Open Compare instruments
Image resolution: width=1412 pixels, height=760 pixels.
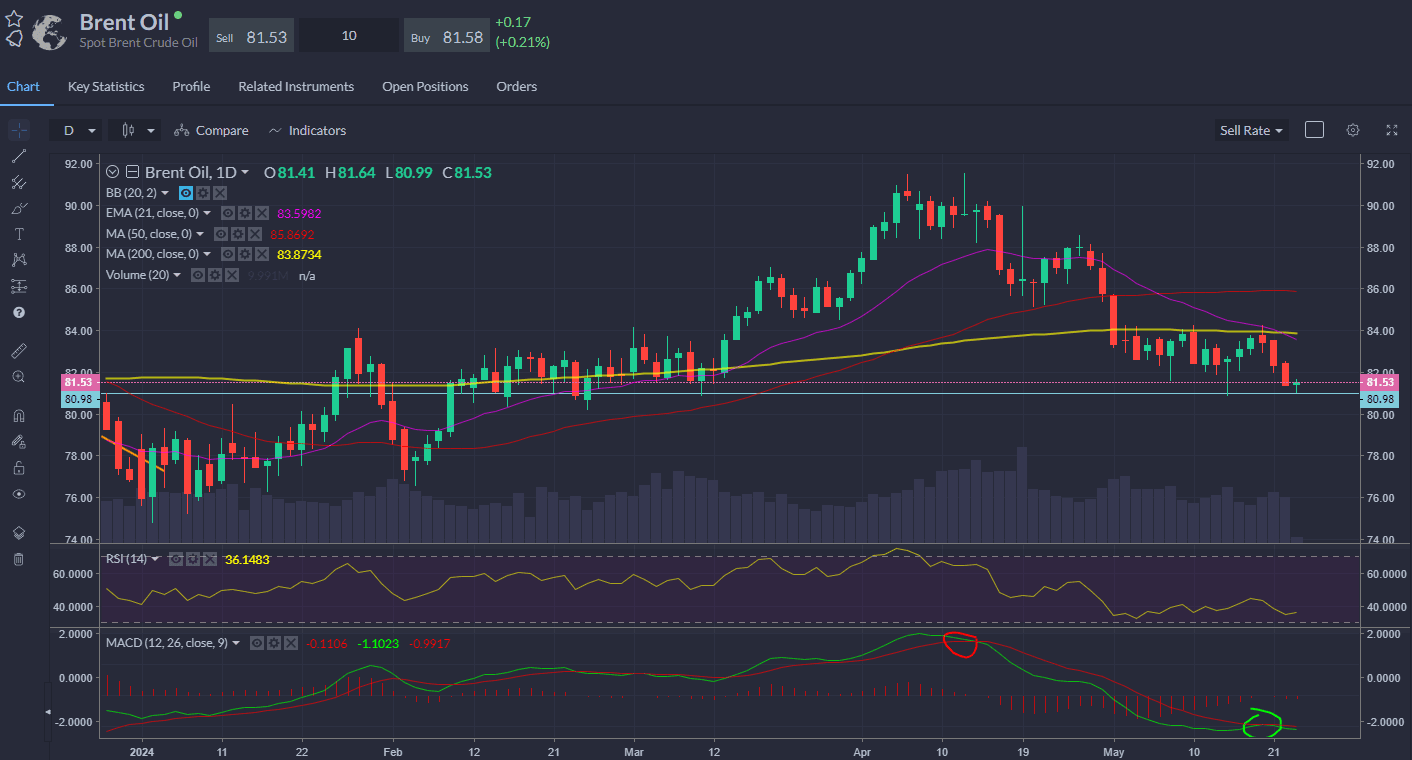coord(211,130)
